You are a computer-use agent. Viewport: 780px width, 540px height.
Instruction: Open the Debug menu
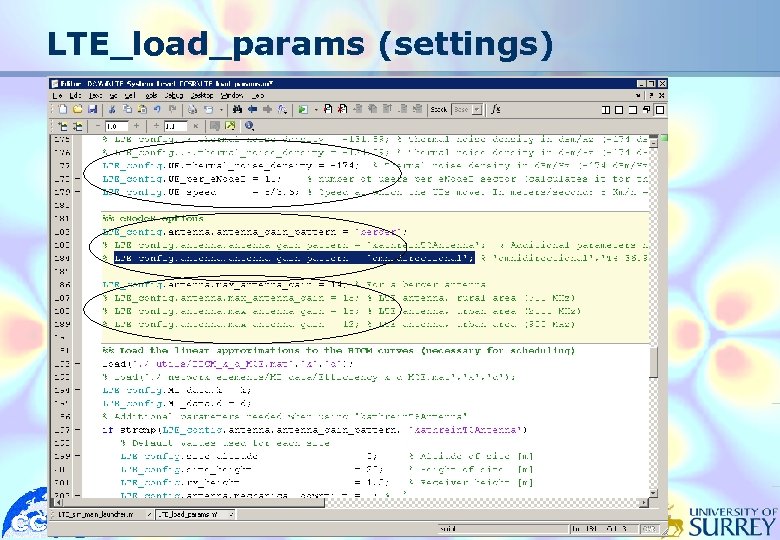coord(174,95)
